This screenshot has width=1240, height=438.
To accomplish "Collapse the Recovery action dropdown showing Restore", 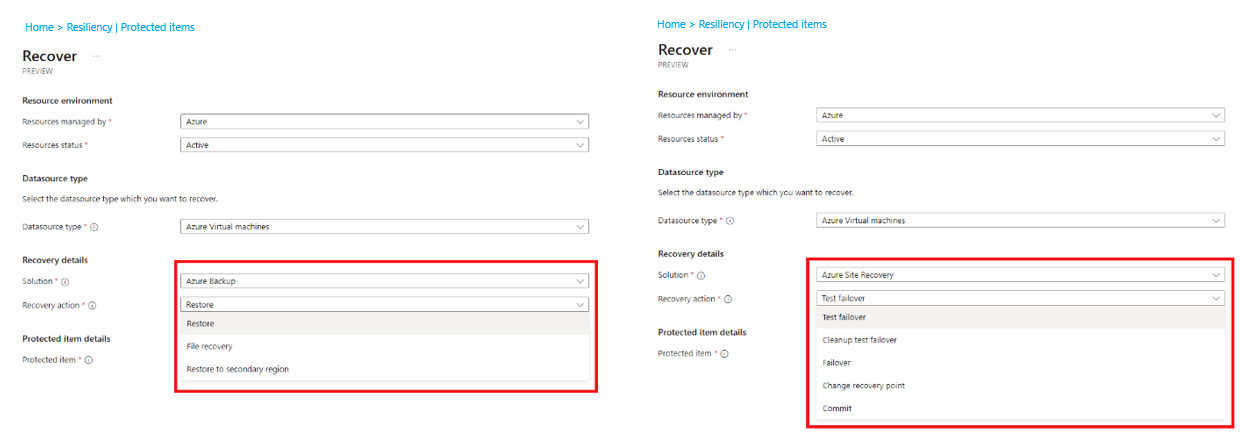I will pyautogui.click(x=384, y=305).
